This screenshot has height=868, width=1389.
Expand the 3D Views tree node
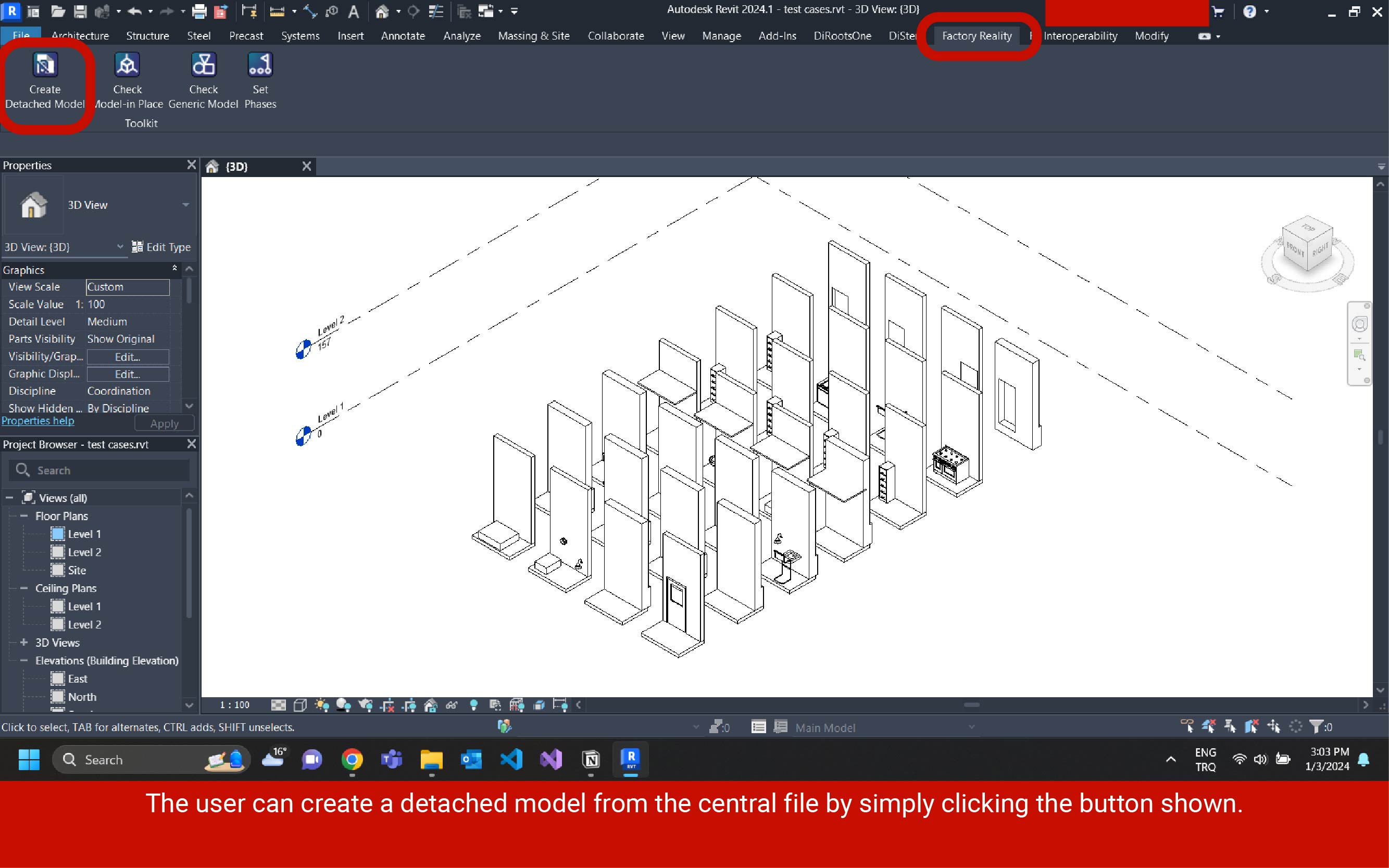coord(24,643)
